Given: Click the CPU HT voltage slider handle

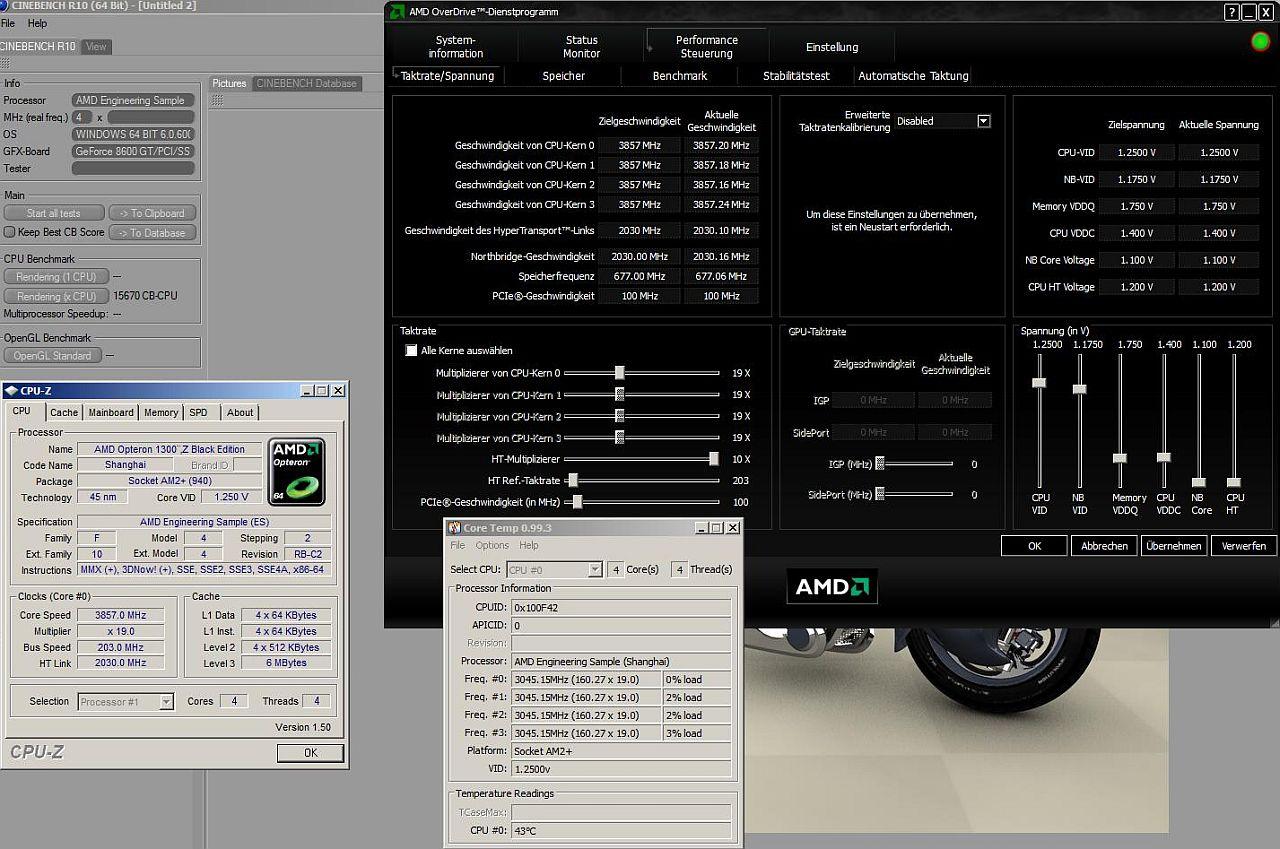Looking at the screenshot, I should pyautogui.click(x=1234, y=483).
